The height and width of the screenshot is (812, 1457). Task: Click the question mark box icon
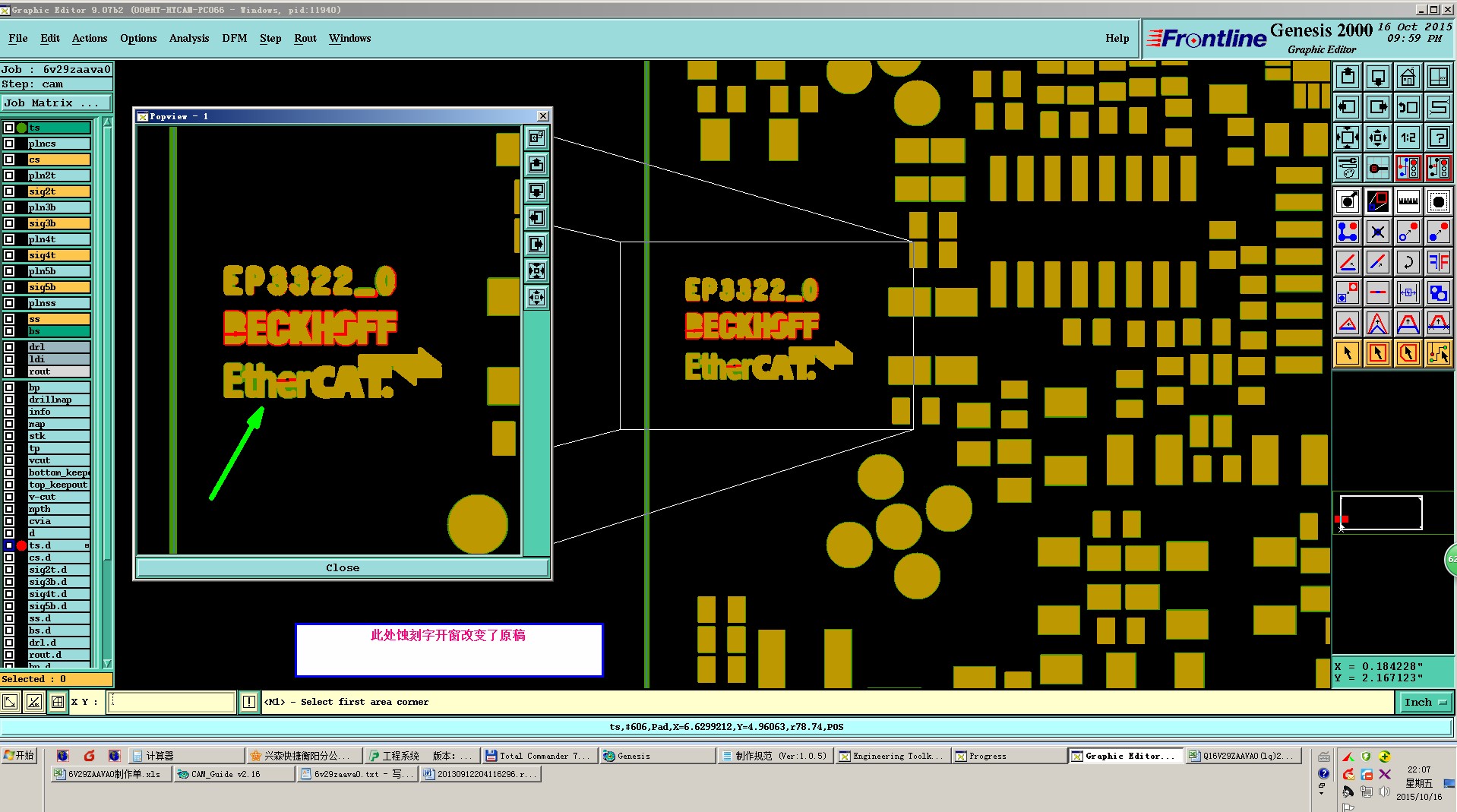pos(1439,137)
